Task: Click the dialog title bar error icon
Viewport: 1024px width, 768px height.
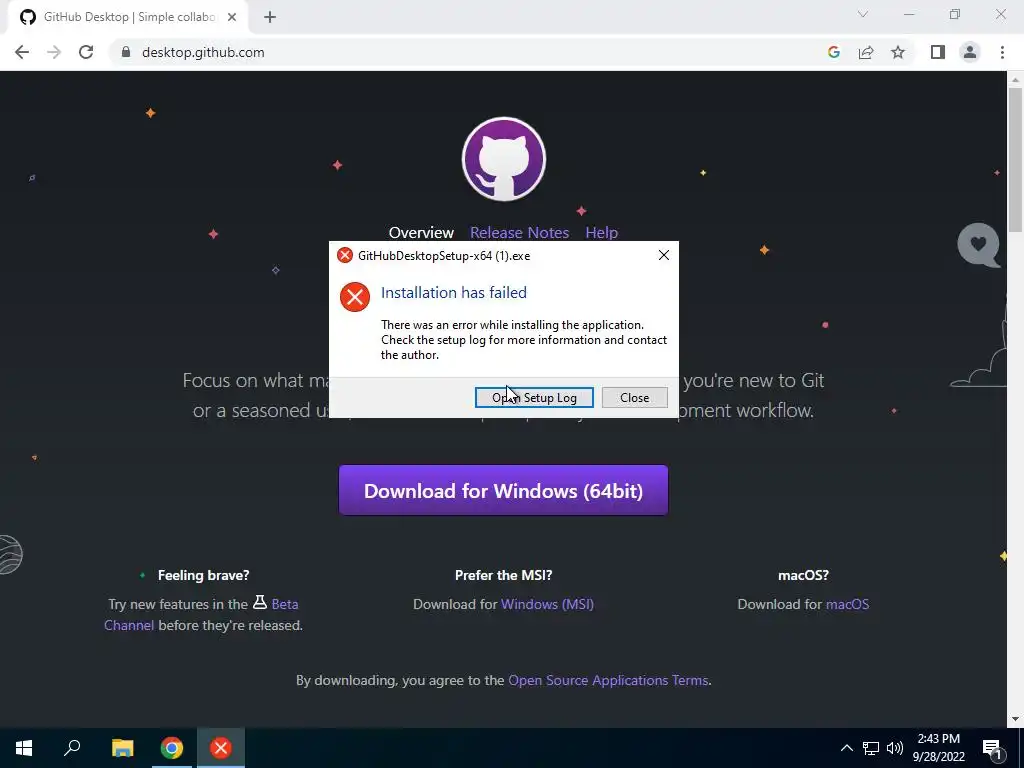Action: [x=345, y=255]
